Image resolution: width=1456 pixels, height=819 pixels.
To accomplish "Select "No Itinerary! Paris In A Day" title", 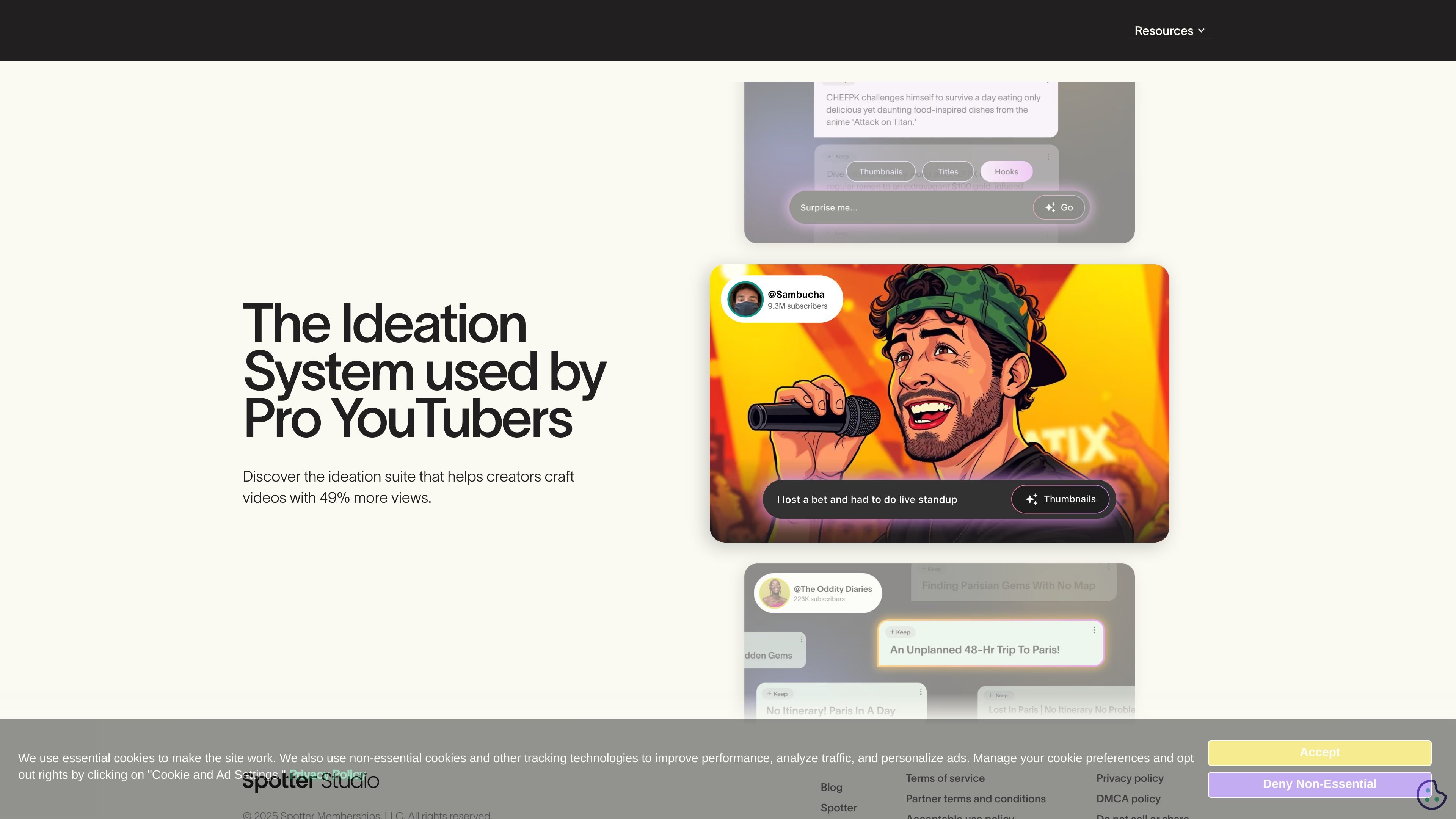I will pos(830,711).
